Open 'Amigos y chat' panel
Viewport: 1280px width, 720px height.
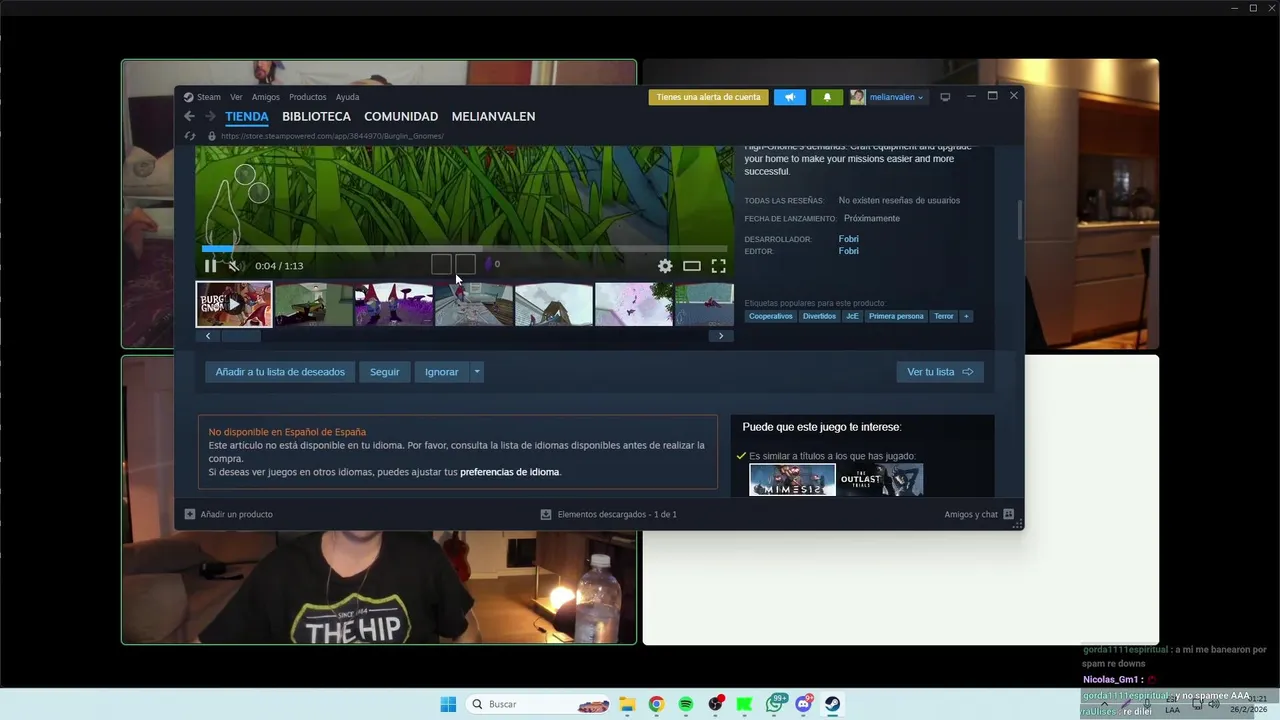(x=979, y=514)
